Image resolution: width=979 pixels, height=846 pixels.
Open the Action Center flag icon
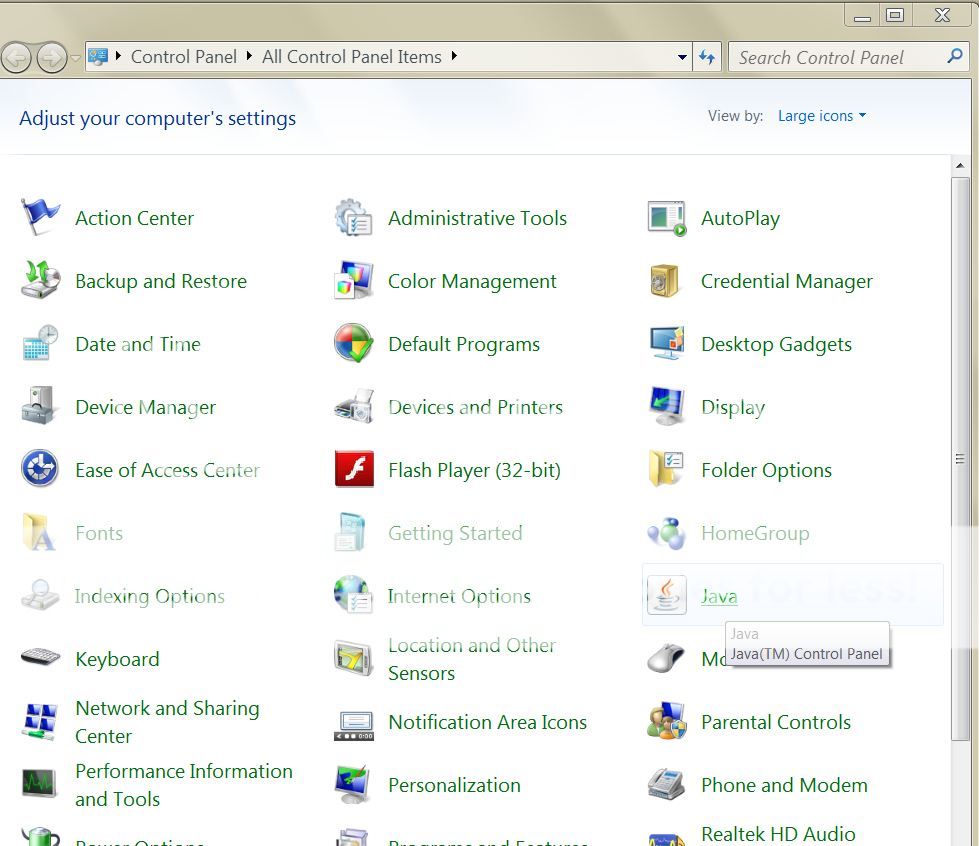point(41,217)
